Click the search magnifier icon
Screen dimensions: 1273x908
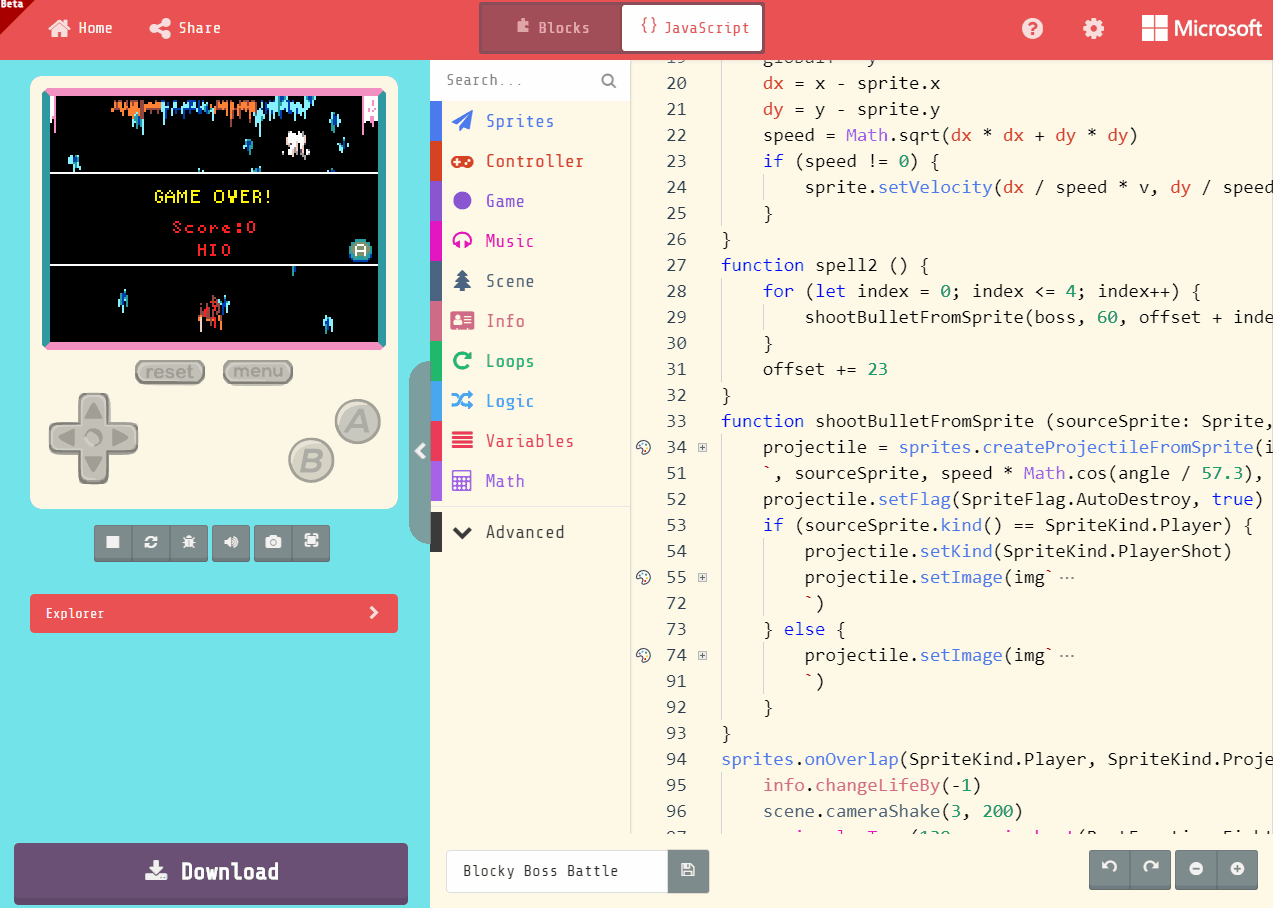pyautogui.click(x=609, y=81)
